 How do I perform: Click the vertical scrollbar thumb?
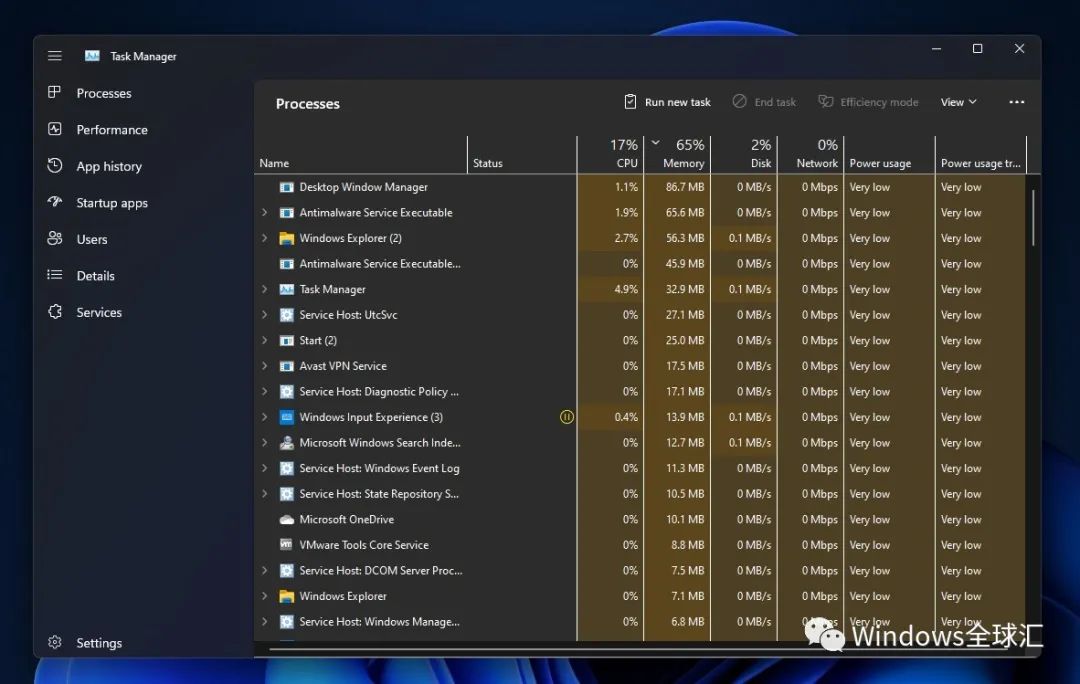click(1033, 218)
